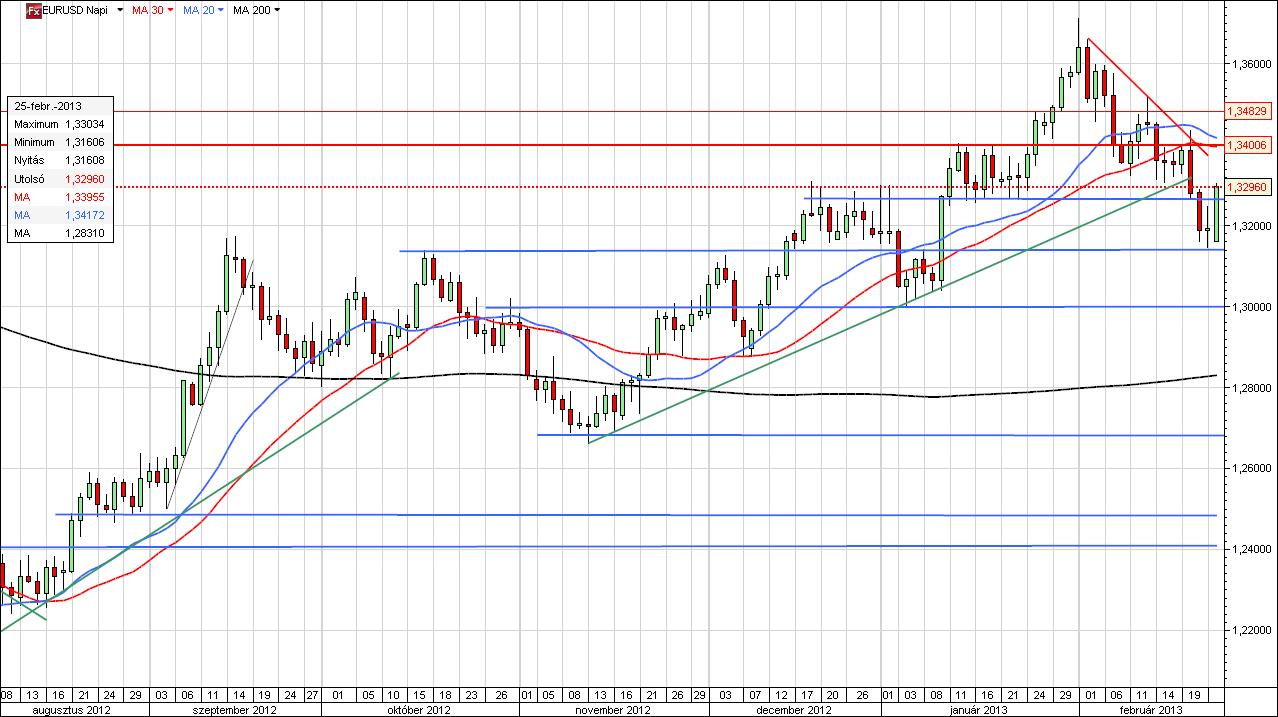Click the Minimum value 1,31606
This screenshot has width=1278, height=717.
point(85,142)
